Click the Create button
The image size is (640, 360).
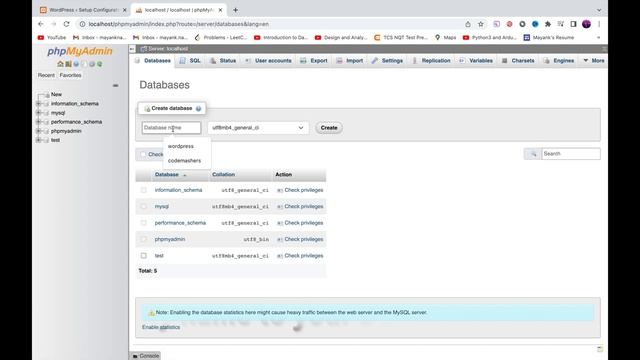329,128
